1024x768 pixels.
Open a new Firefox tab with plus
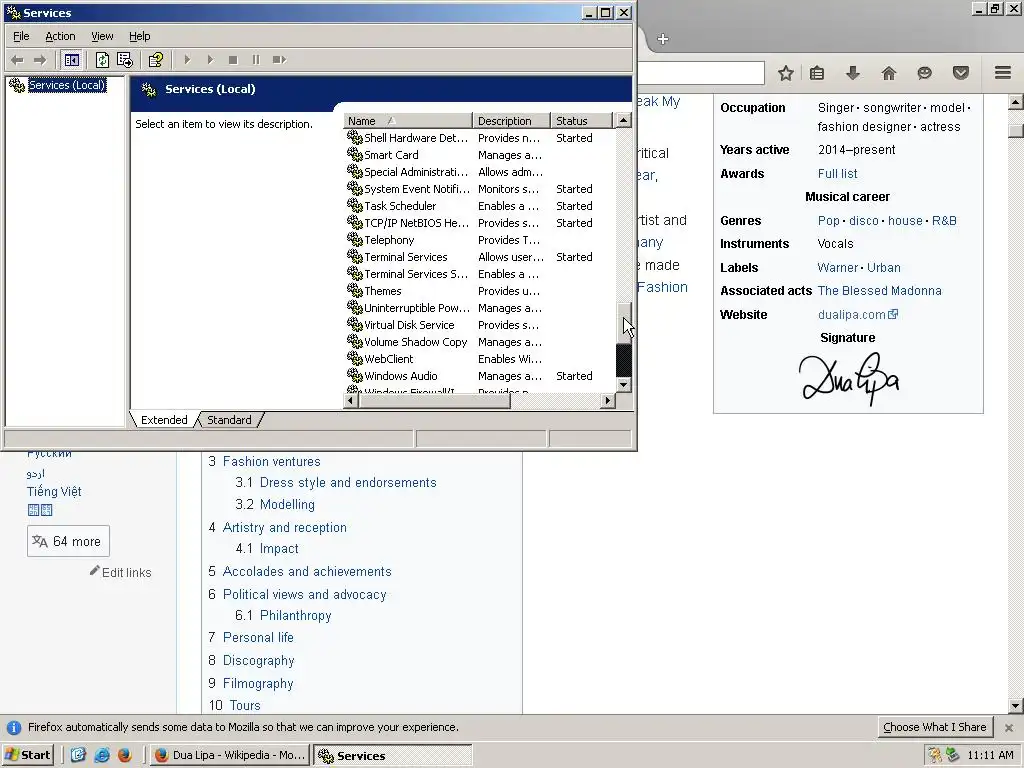663,39
